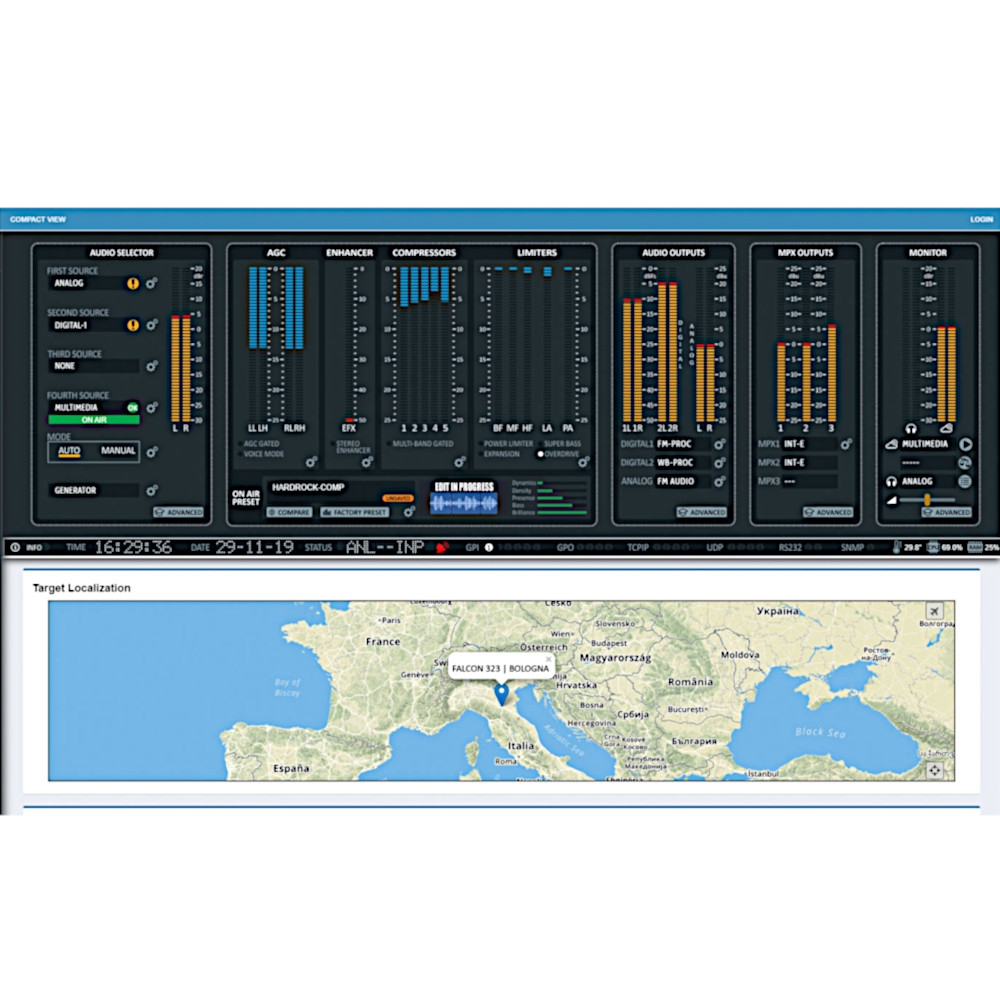This screenshot has height=1000, width=1000.
Task: Click the Monitor volume slider handle
Action: click(927, 499)
